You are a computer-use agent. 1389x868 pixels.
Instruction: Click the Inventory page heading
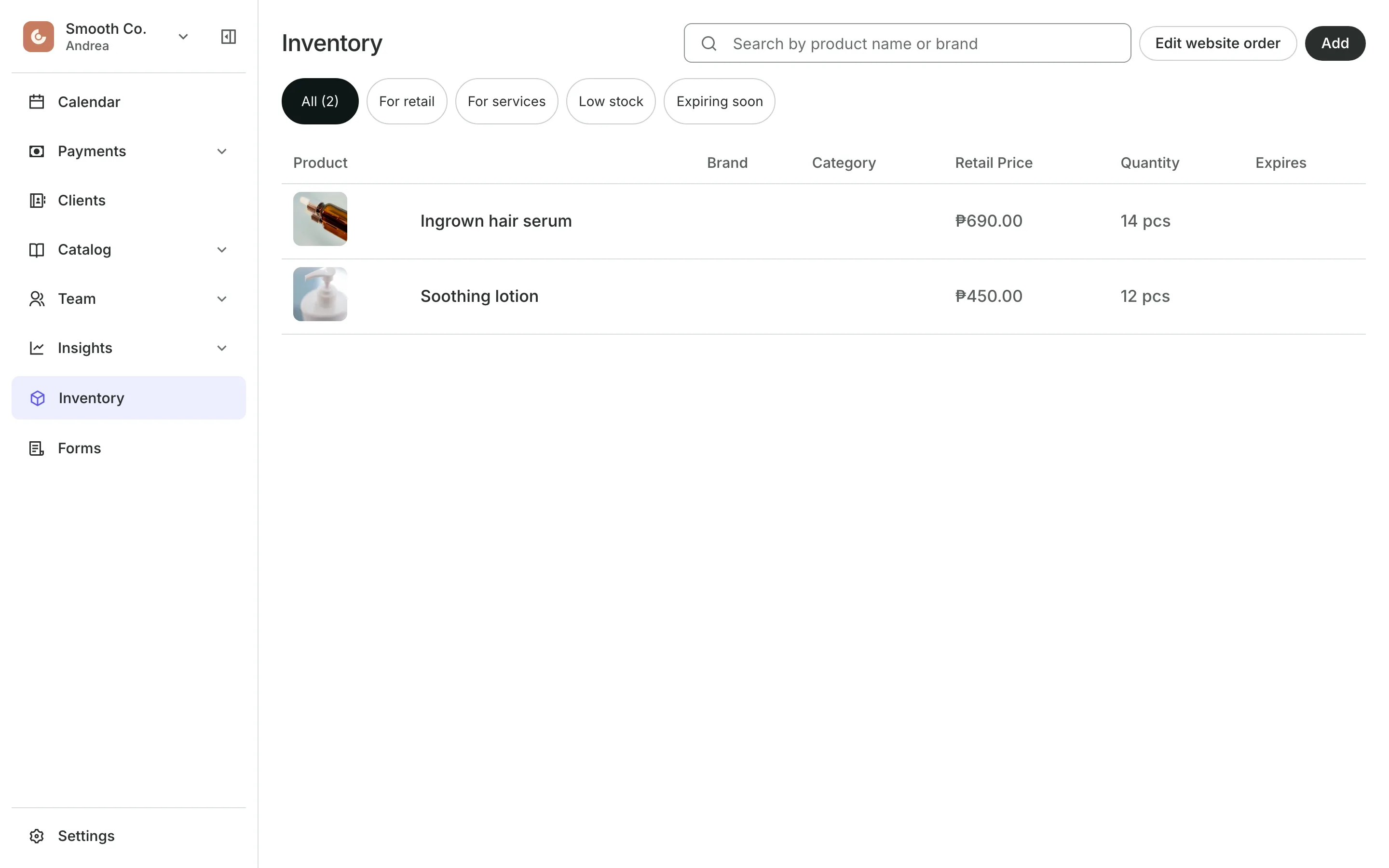(x=332, y=43)
